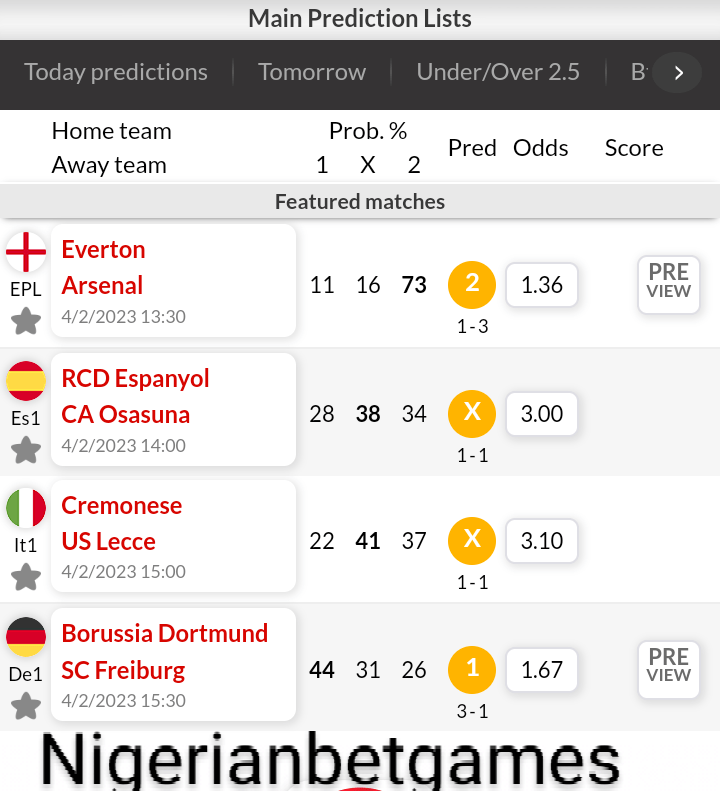Open PRE VIEW for Everton vs Arsenal
Image resolution: width=720 pixels, height=791 pixels.
[669, 284]
